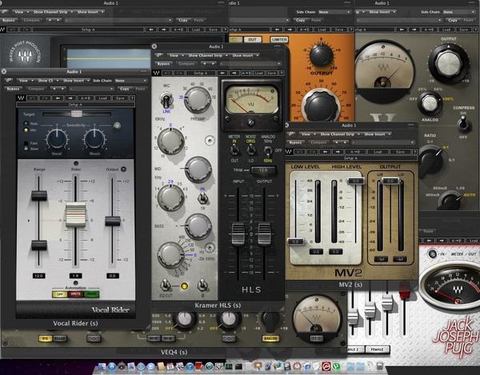The width and height of the screenshot is (480, 375).
Task: Click previous preset arrow in MV2 toolbar
Action: pyautogui.click(x=325, y=152)
